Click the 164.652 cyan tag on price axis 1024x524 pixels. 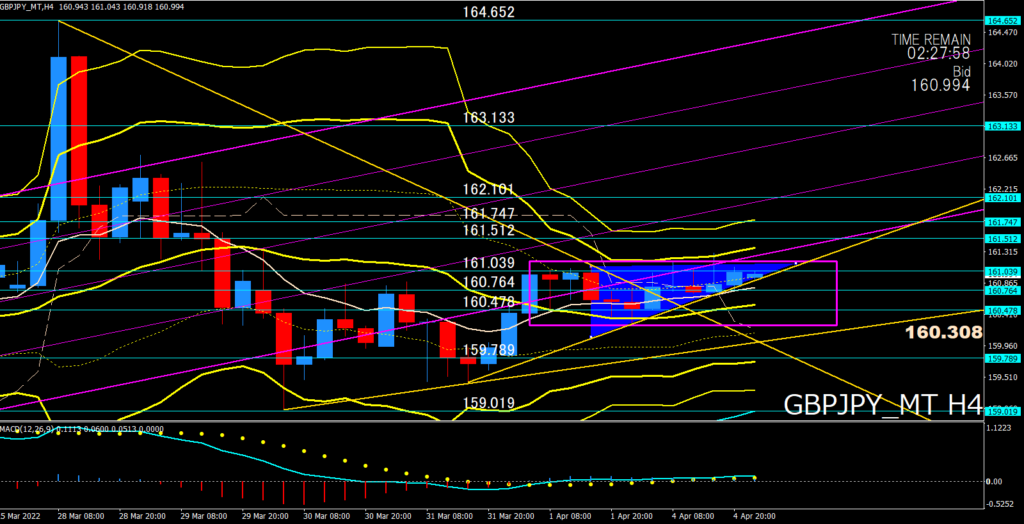[x=1001, y=21]
